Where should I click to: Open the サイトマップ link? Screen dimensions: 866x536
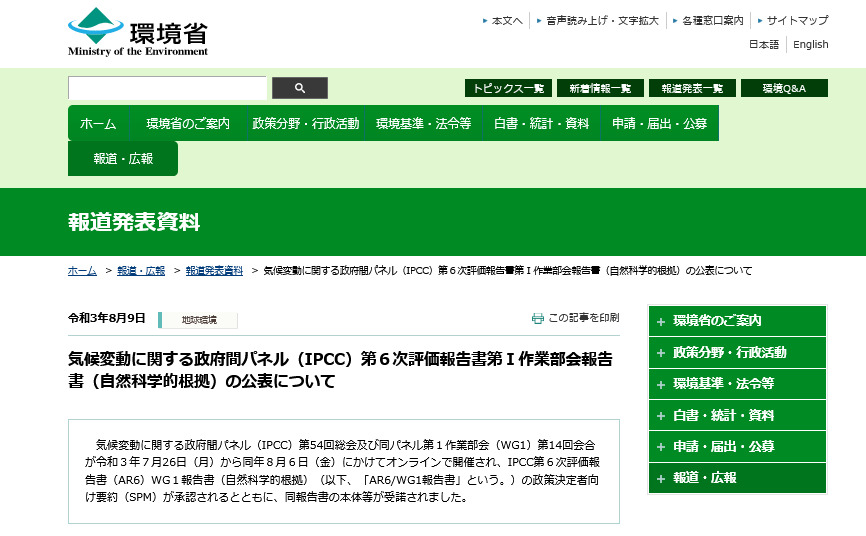click(797, 21)
